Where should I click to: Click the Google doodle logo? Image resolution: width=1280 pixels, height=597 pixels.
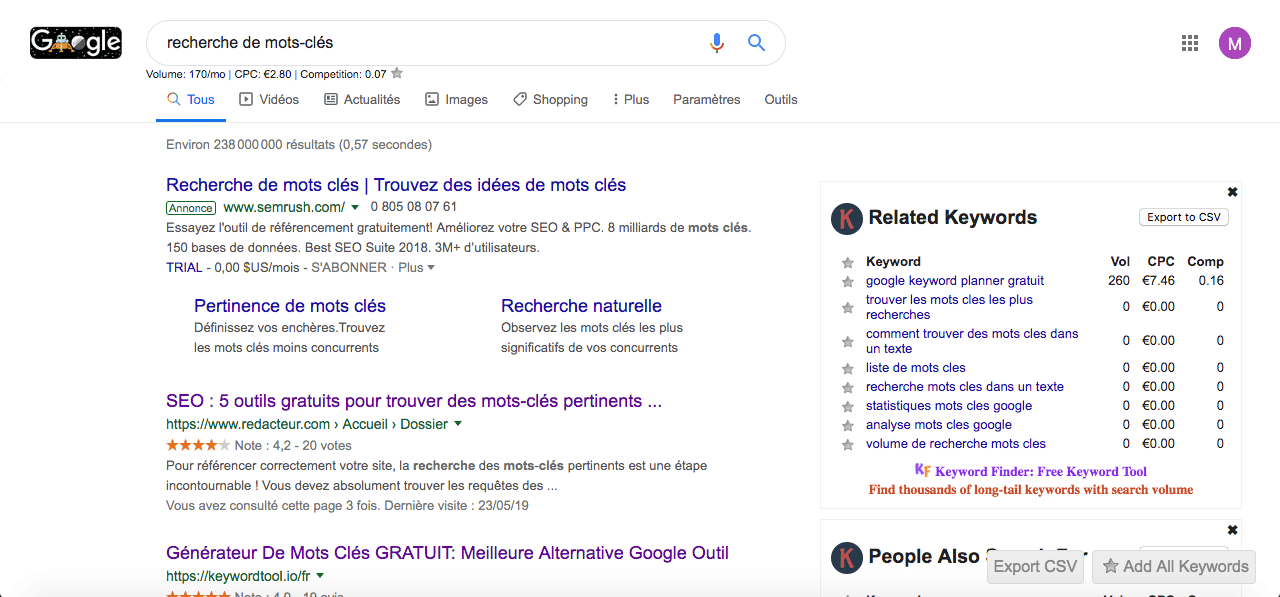76,42
